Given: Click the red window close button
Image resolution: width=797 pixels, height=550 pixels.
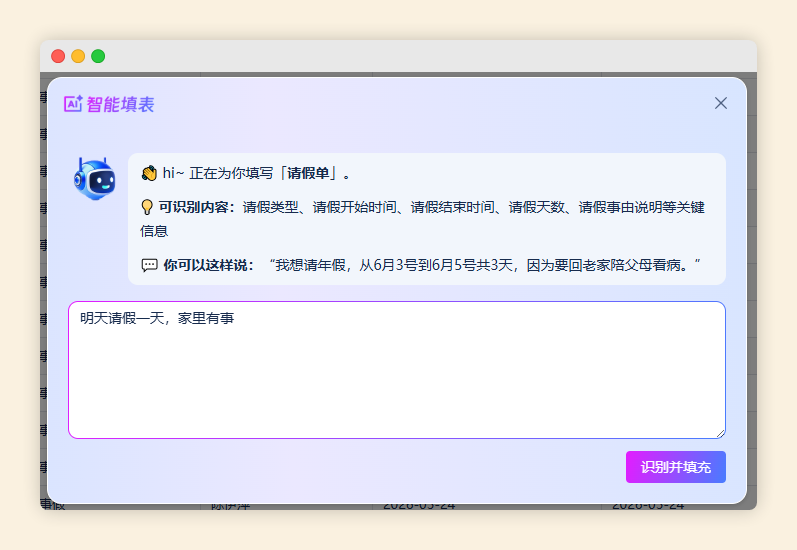Looking at the screenshot, I should (58, 56).
